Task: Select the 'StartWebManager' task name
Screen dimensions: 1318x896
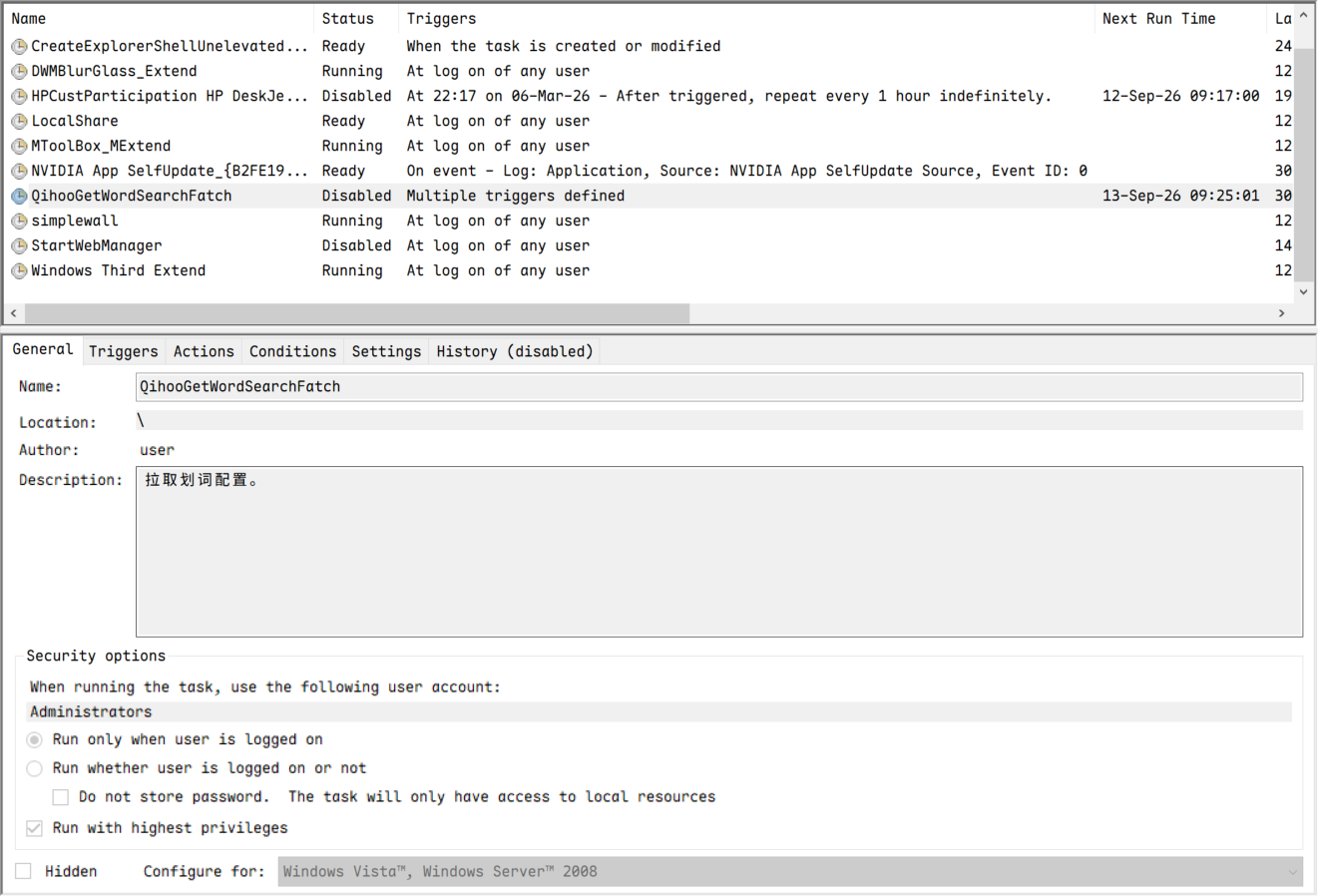Action: tap(97, 245)
